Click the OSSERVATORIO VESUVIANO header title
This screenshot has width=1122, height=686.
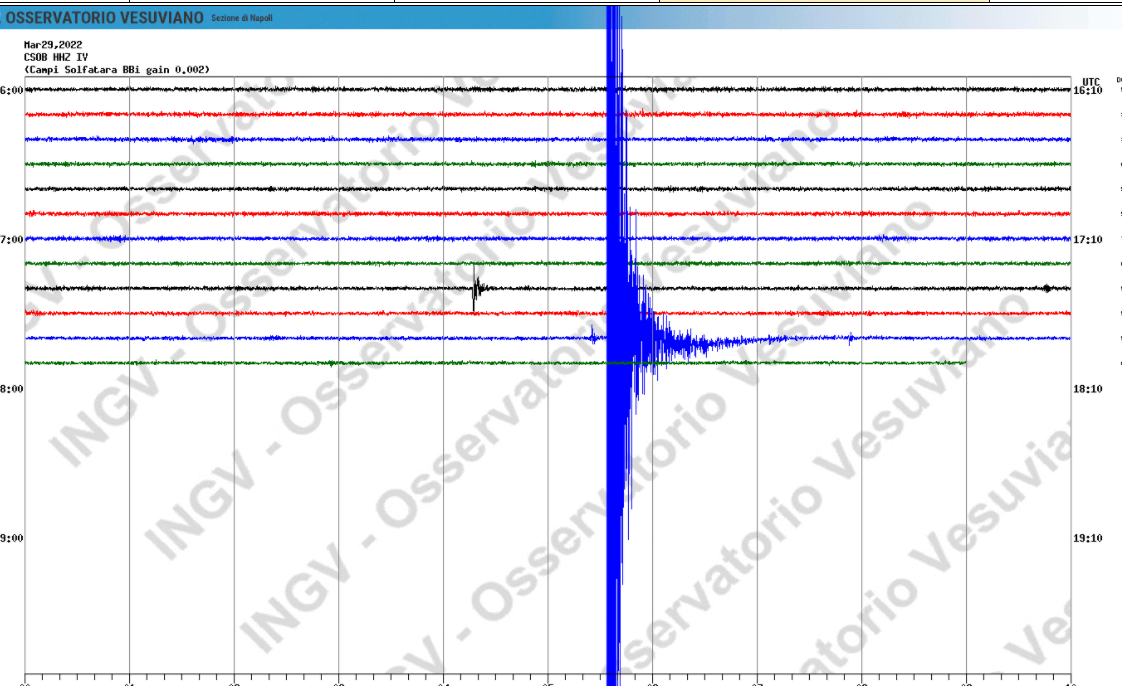click(x=104, y=18)
